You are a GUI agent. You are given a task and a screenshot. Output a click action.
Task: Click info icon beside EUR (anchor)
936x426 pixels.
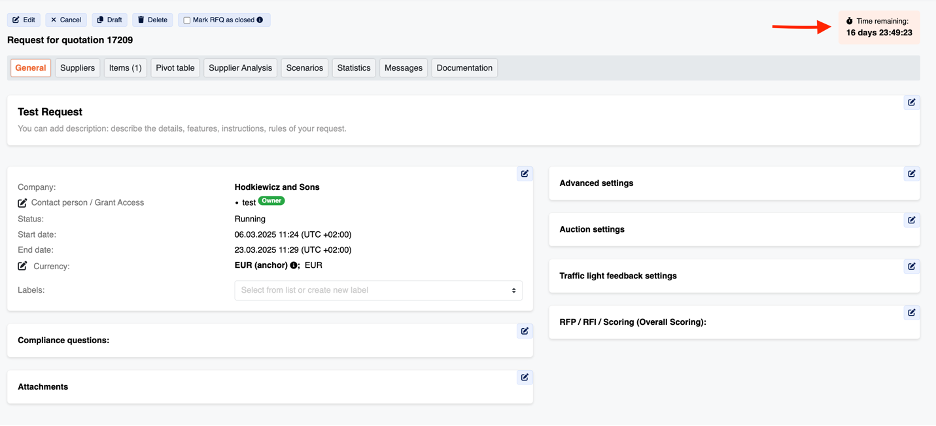pos(294,266)
